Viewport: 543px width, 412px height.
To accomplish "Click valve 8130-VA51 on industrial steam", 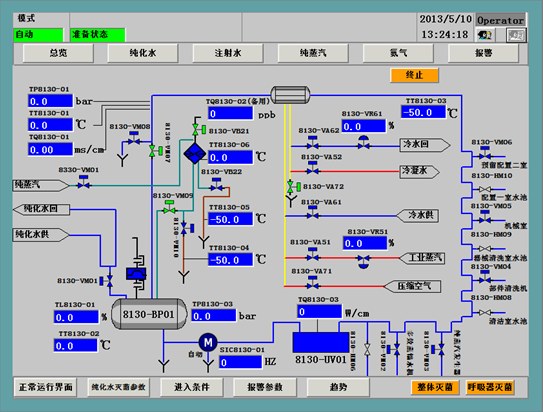I will pyautogui.click(x=313, y=254).
